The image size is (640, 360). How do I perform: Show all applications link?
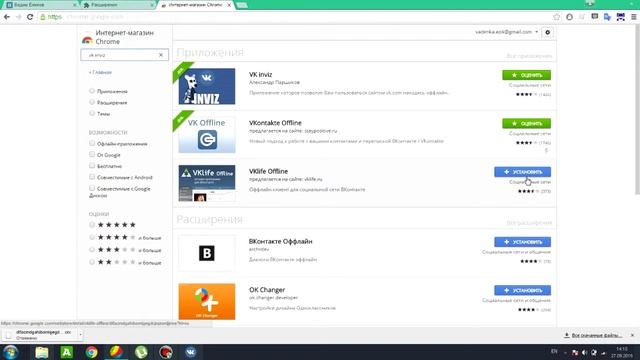pyautogui.click(x=529, y=56)
